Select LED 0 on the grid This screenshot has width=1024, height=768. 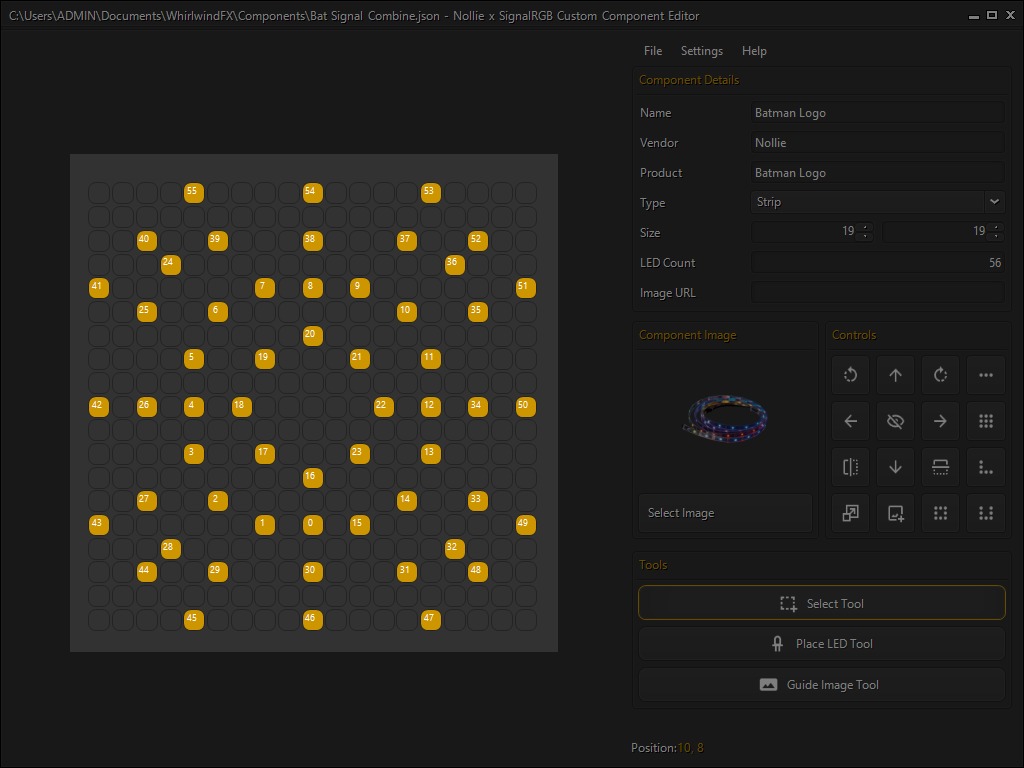tap(312, 524)
